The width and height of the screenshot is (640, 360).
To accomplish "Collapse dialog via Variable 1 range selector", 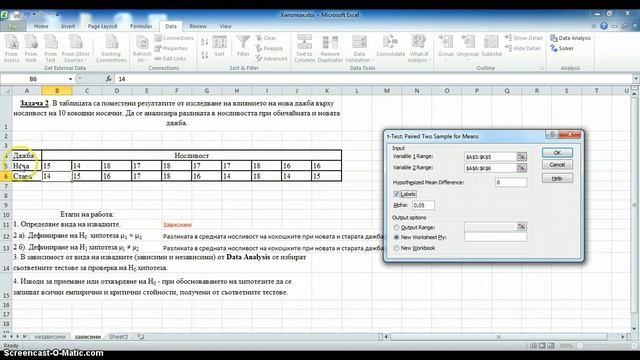I will click(x=522, y=157).
